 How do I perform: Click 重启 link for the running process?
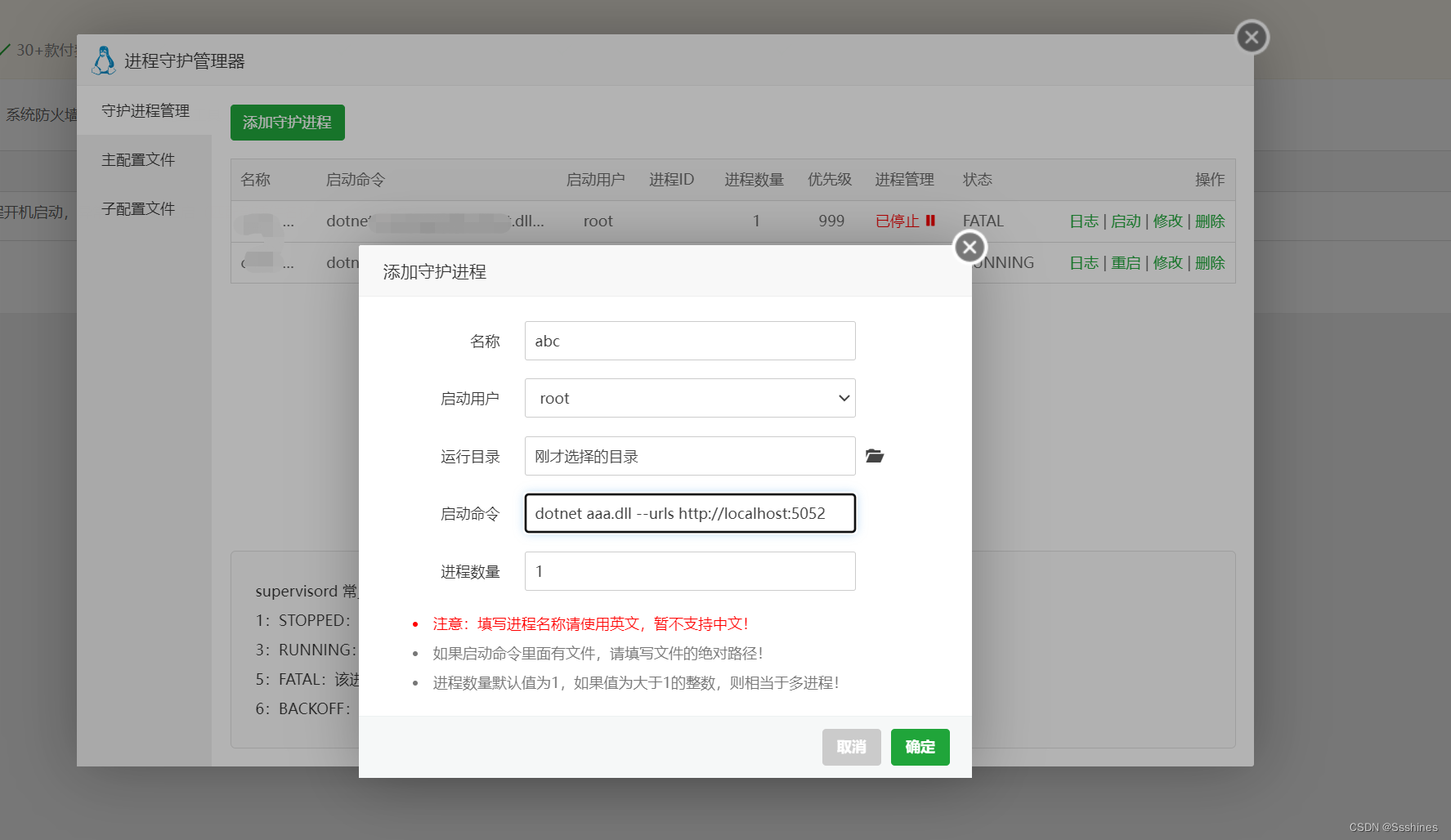pos(1126,263)
